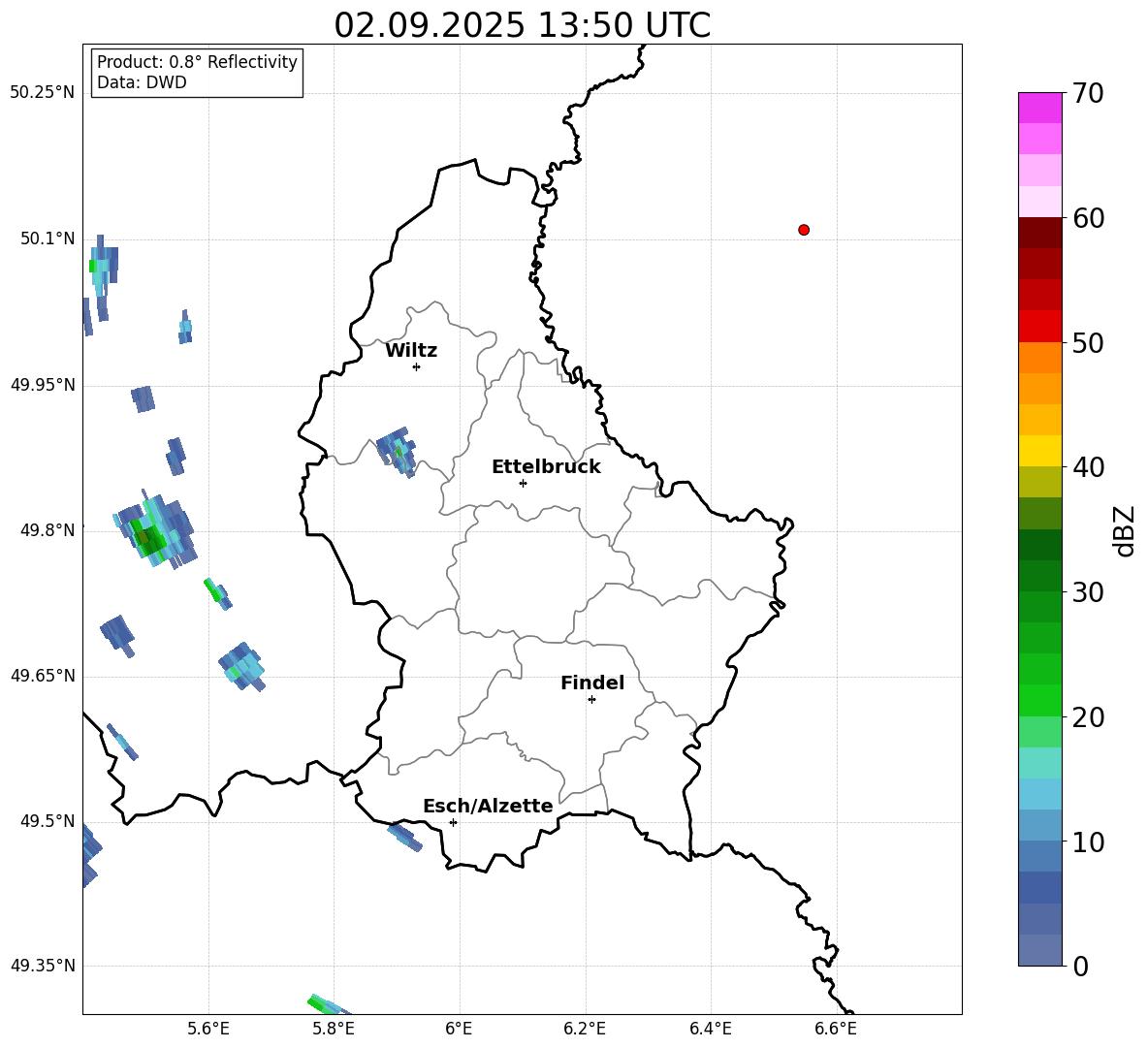
Task: Click the radar echo southwest of Esch/Alzette
Action: click(x=405, y=837)
